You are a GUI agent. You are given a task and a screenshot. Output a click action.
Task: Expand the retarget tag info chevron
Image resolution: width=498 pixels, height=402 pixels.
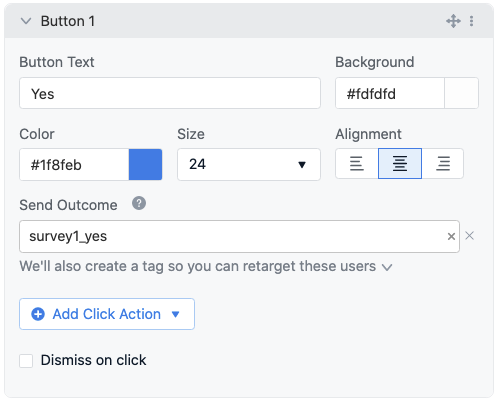(x=387, y=267)
